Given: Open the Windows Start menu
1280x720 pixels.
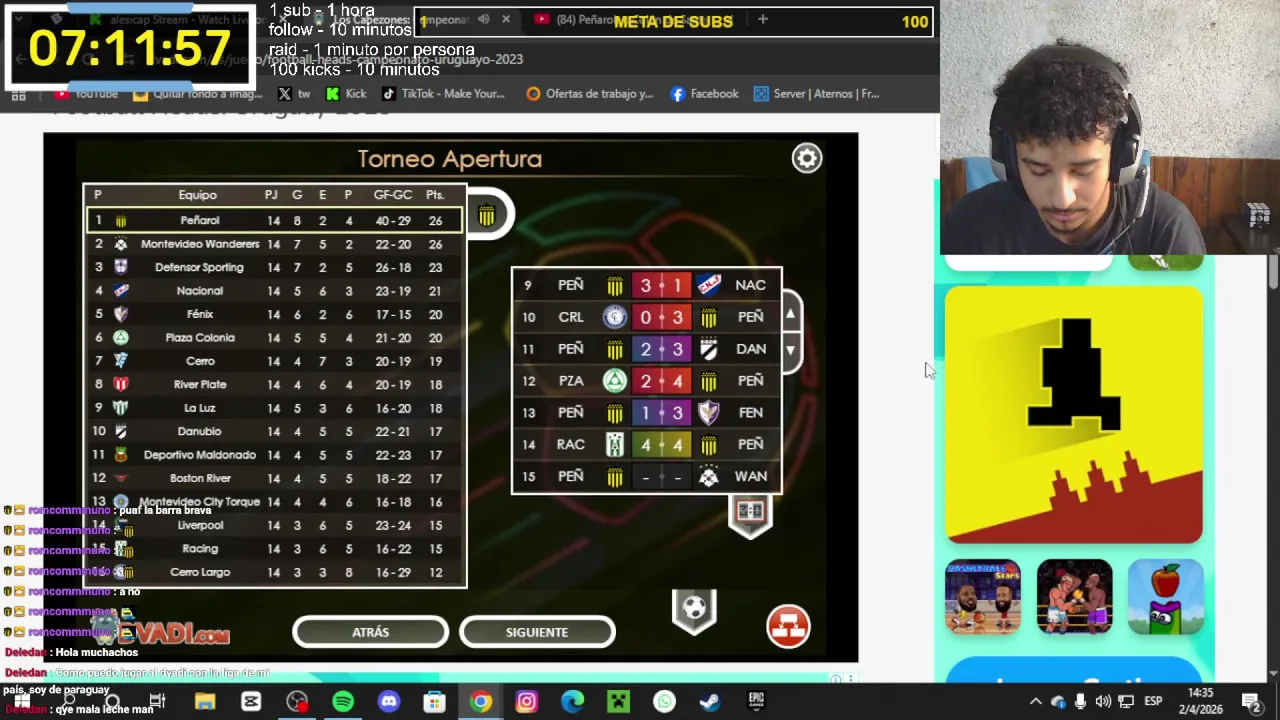Looking at the screenshot, I should [22, 702].
